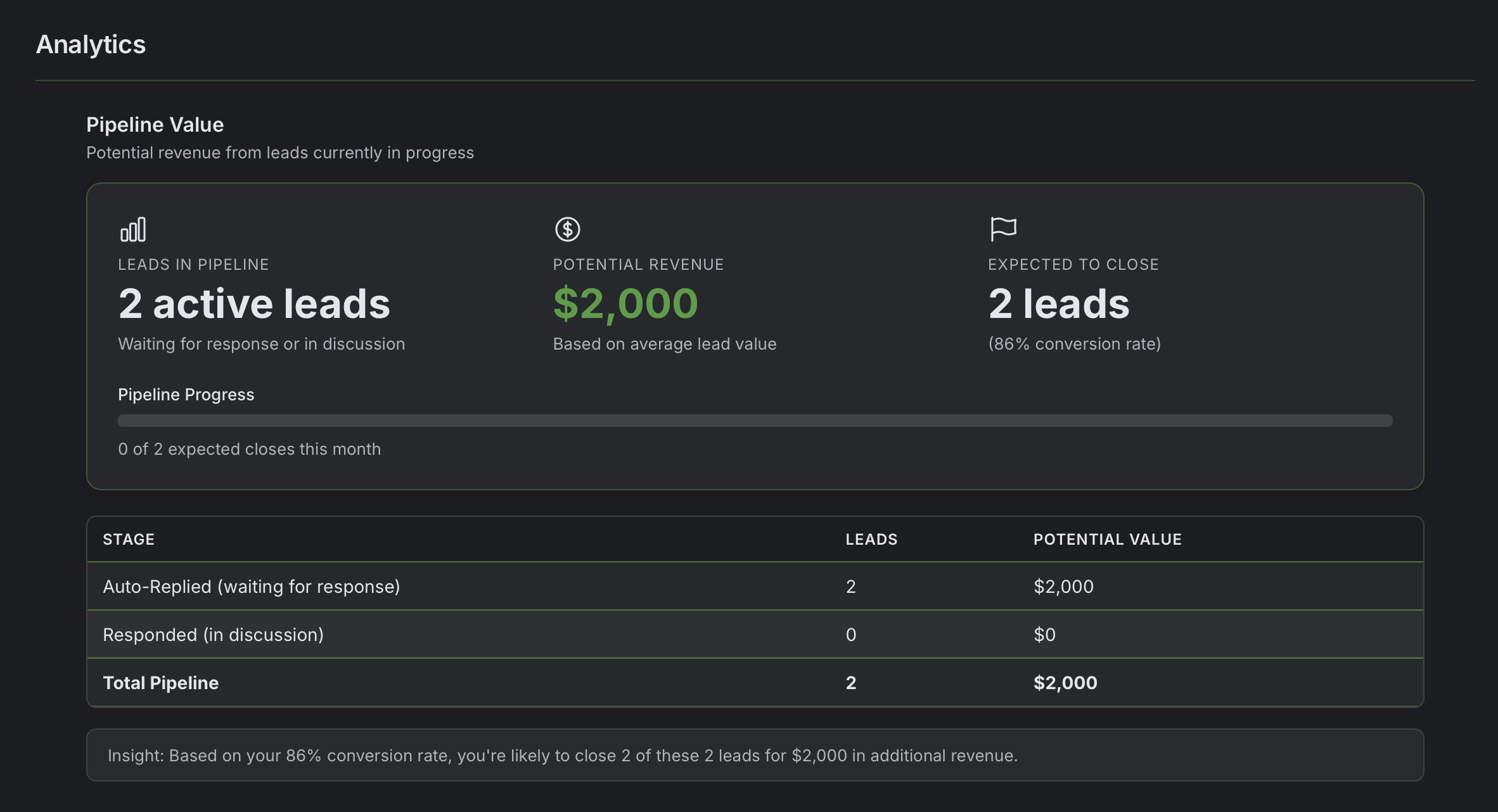This screenshot has height=812, width=1498.
Task: Select the Stage column header
Action: (x=129, y=539)
